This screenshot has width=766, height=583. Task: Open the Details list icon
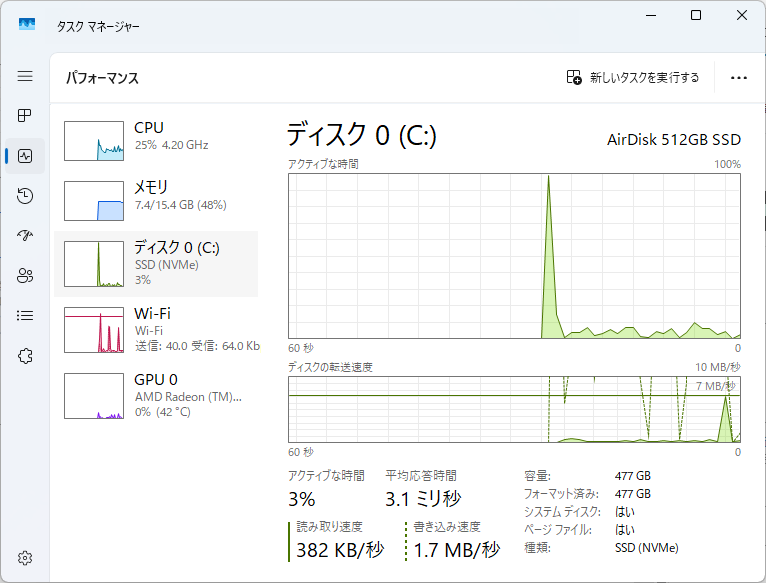point(26,315)
